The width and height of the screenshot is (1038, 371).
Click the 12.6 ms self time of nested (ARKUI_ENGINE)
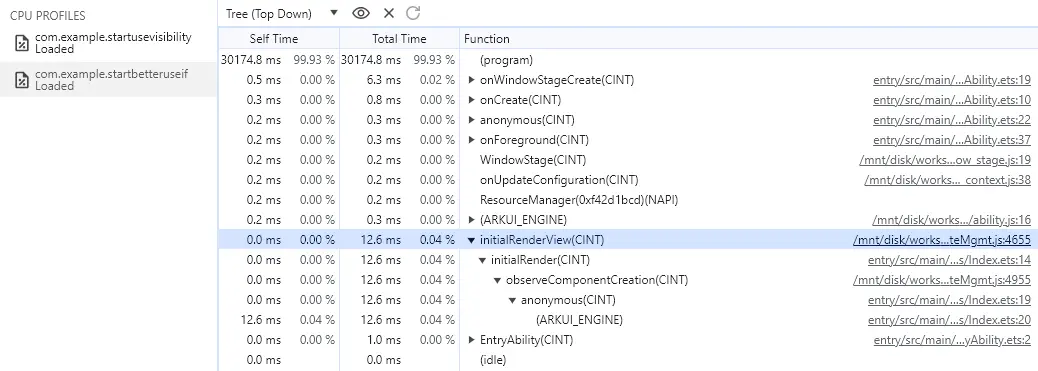261,320
